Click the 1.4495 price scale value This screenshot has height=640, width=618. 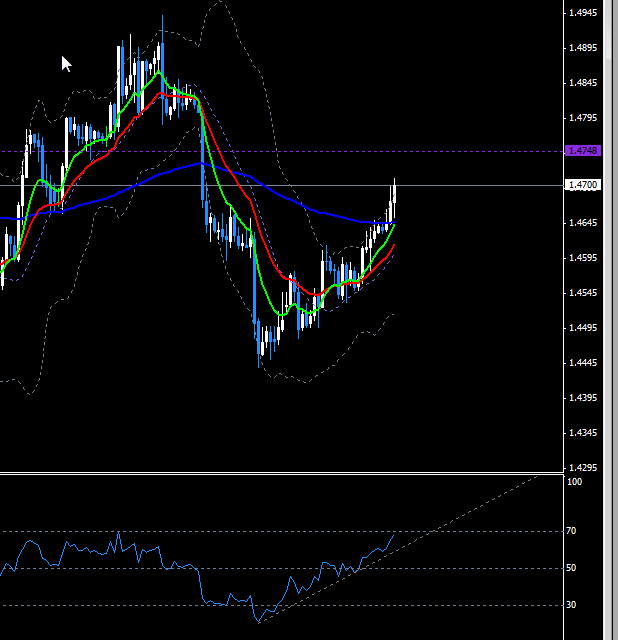point(582,328)
